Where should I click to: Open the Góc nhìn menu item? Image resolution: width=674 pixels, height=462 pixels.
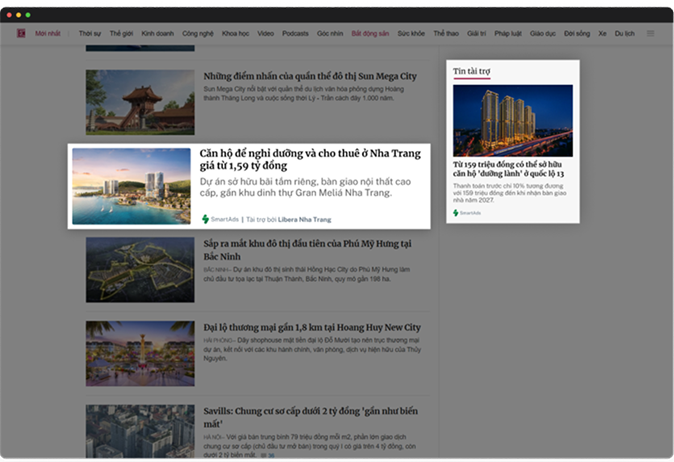coord(330,34)
